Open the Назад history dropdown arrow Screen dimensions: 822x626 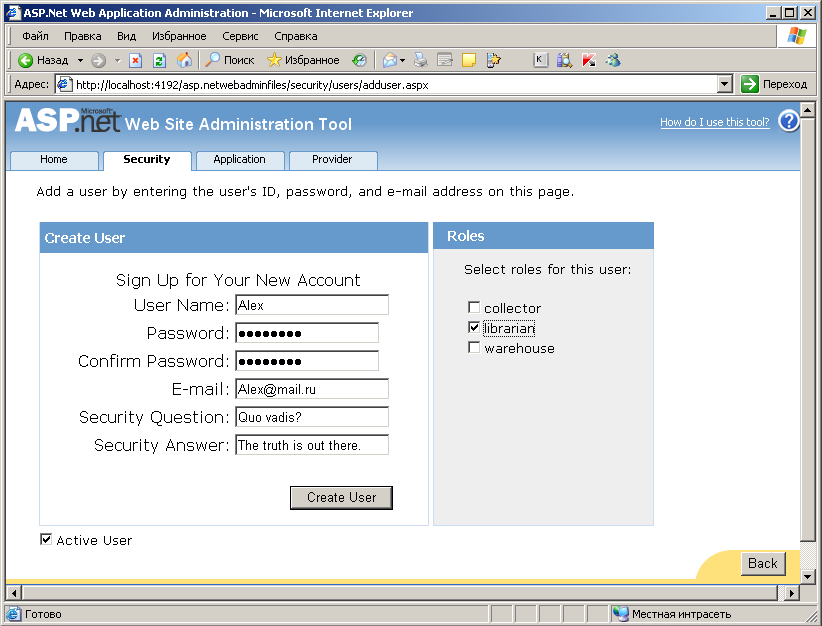point(80,60)
